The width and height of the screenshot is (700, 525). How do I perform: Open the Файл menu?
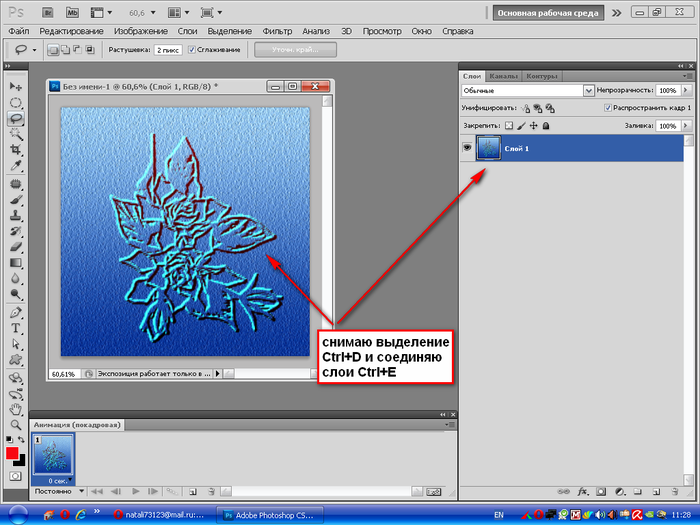pyautogui.click(x=19, y=31)
